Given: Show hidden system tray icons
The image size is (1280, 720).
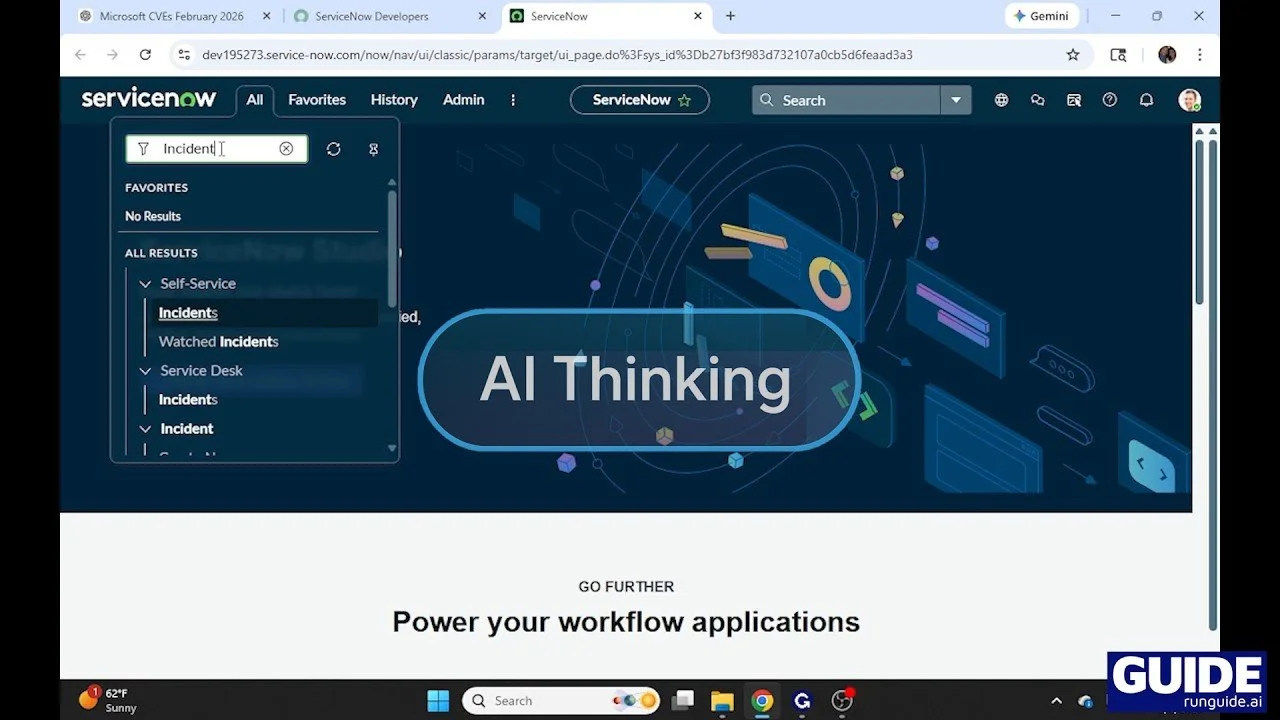Looking at the screenshot, I should click(x=1056, y=701).
